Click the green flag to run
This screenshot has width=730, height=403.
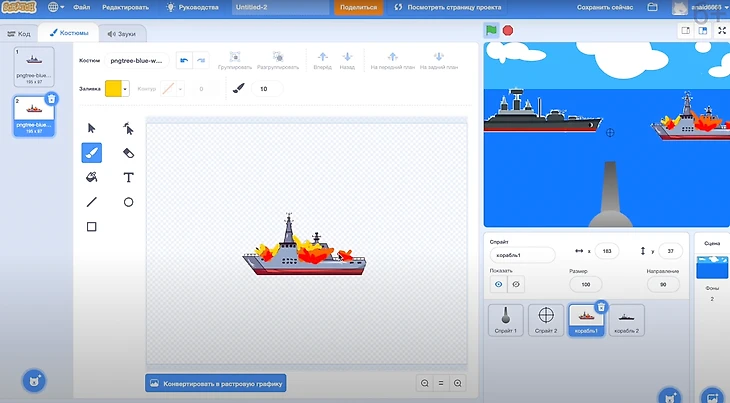[x=491, y=30]
